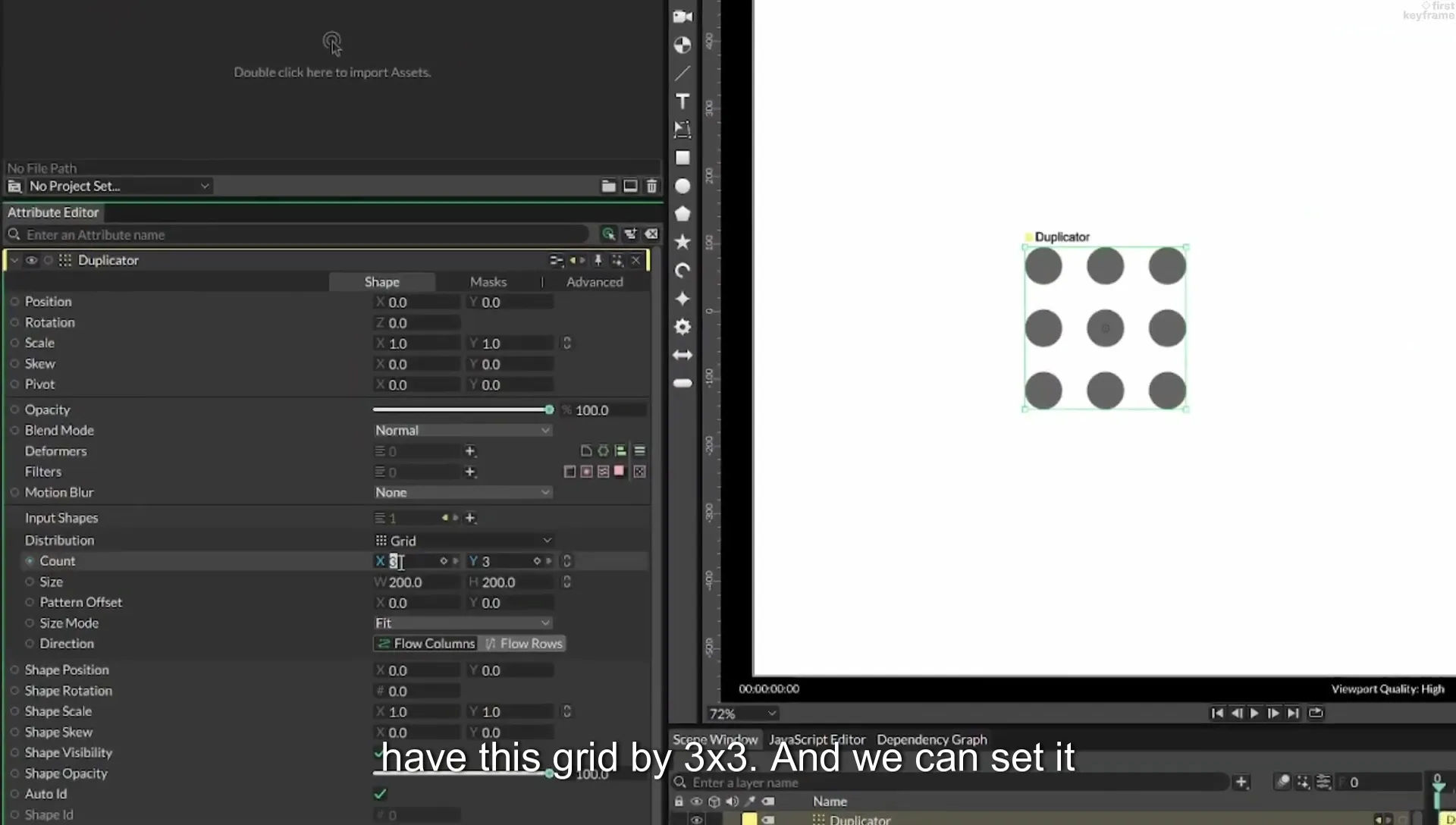Select the Super Ellipse four-point star tool
Image resolution: width=1456 pixels, height=825 pixels.
[682, 298]
